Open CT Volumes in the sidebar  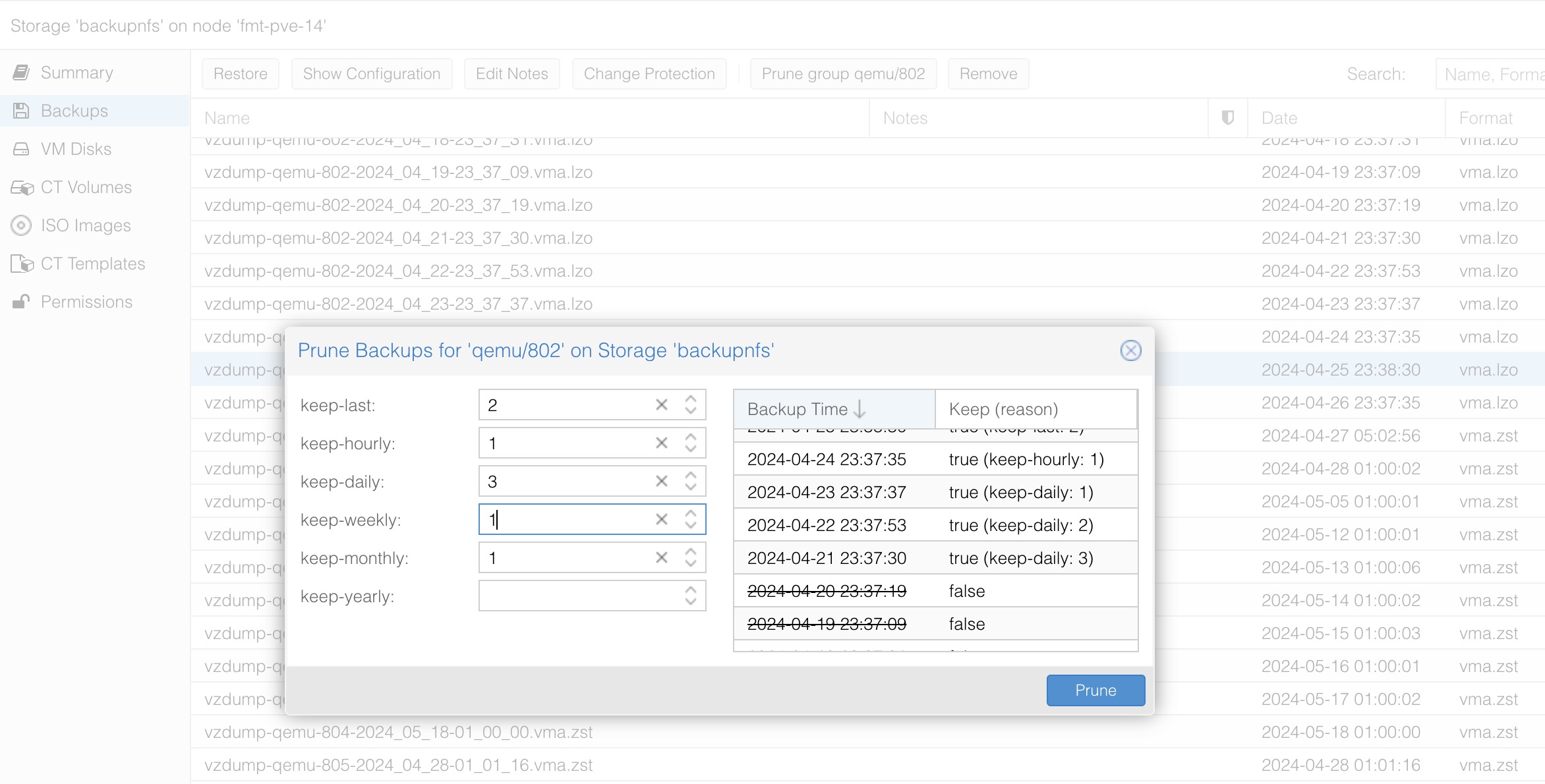[86, 187]
